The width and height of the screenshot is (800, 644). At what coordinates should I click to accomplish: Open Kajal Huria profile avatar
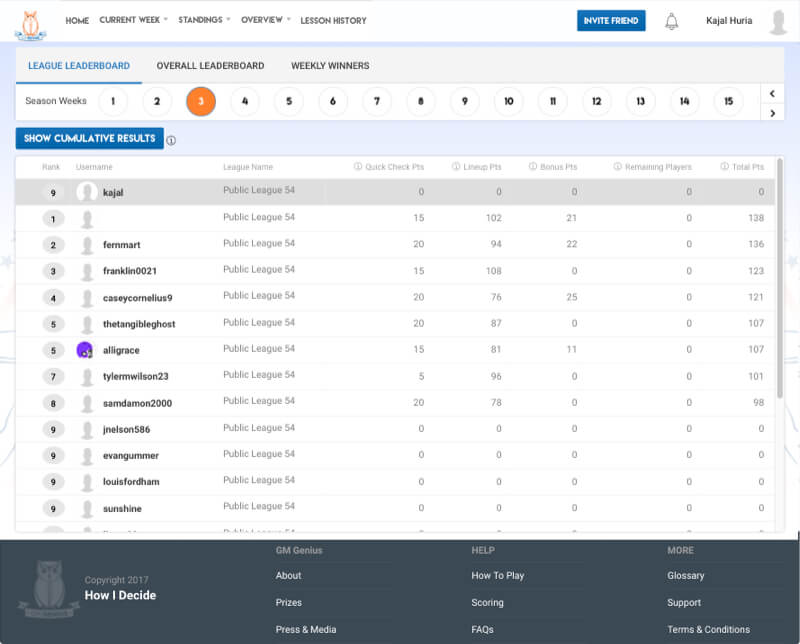778,22
